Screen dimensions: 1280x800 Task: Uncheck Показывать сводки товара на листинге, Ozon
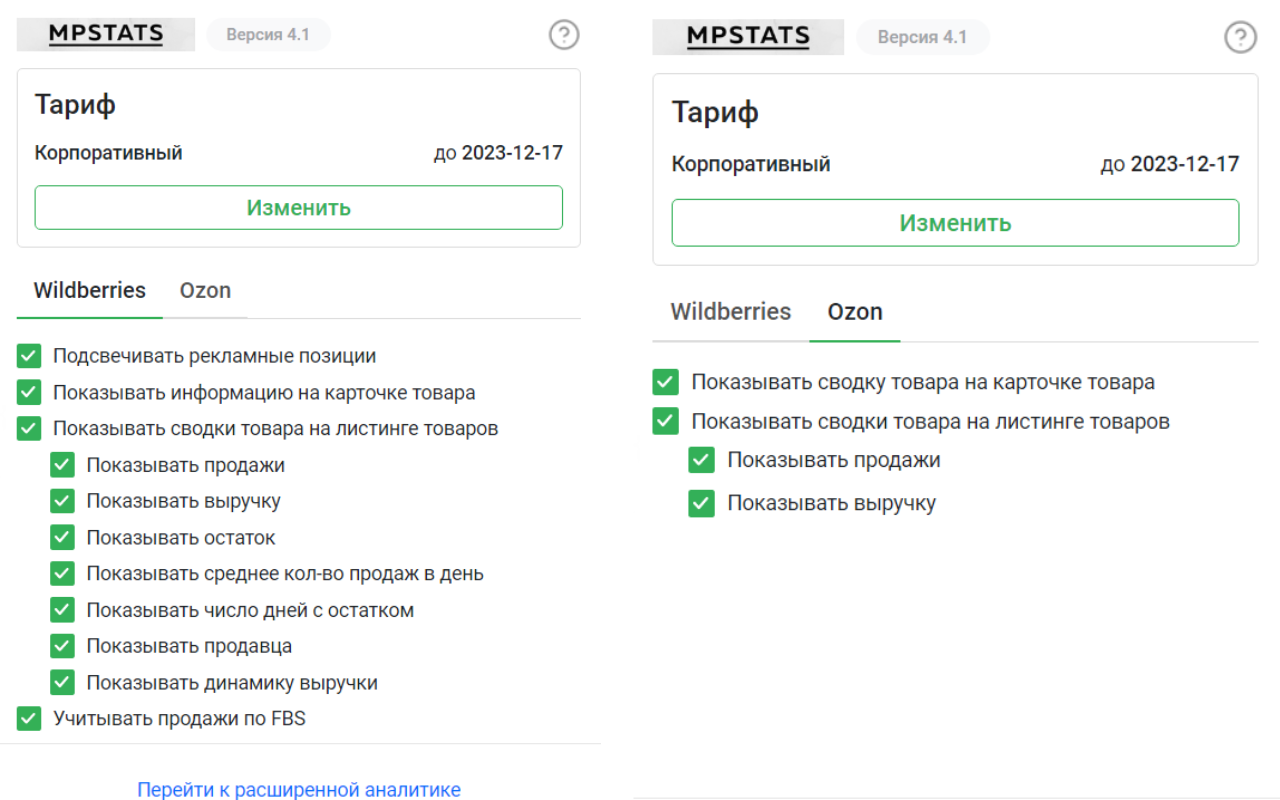(666, 421)
